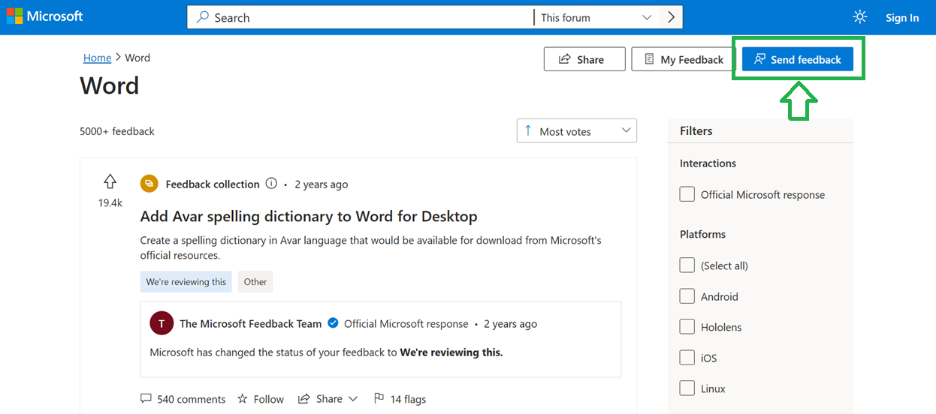The width and height of the screenshot is (936, 414).
Task: Check the Select all platforms box
Action: click(x=687, y=265)
